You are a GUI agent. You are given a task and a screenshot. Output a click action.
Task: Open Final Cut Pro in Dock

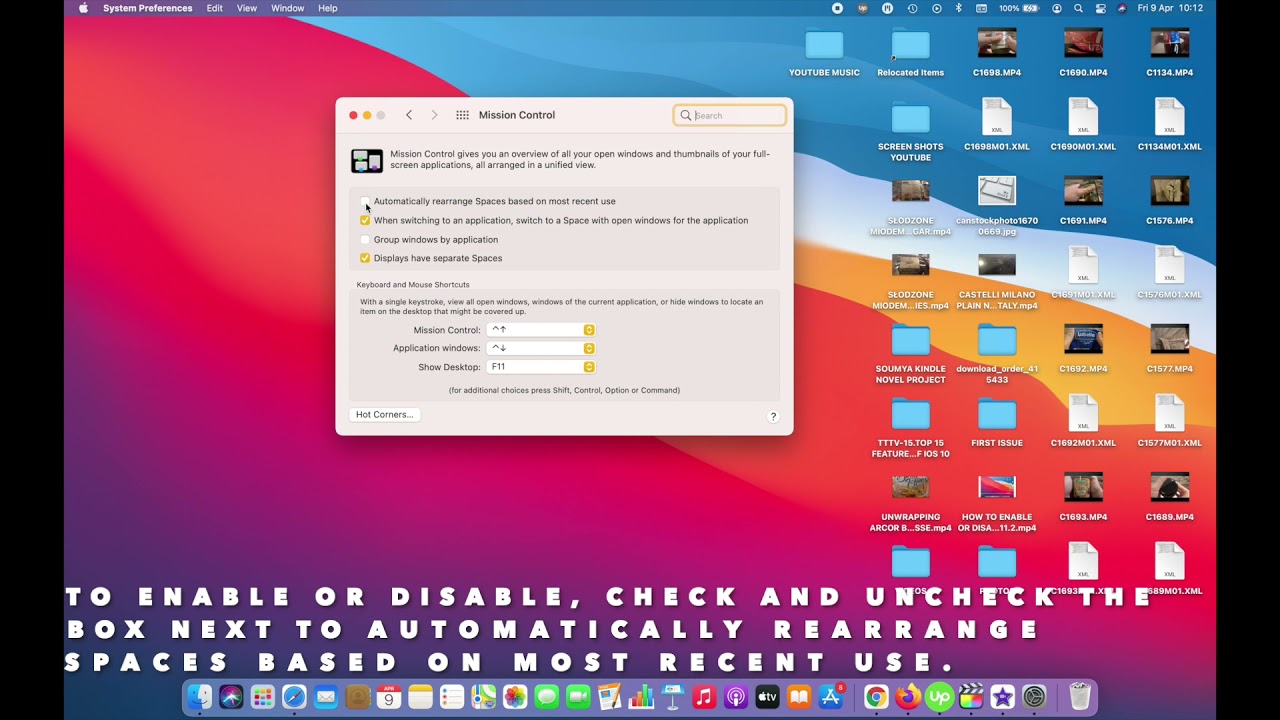971,697
